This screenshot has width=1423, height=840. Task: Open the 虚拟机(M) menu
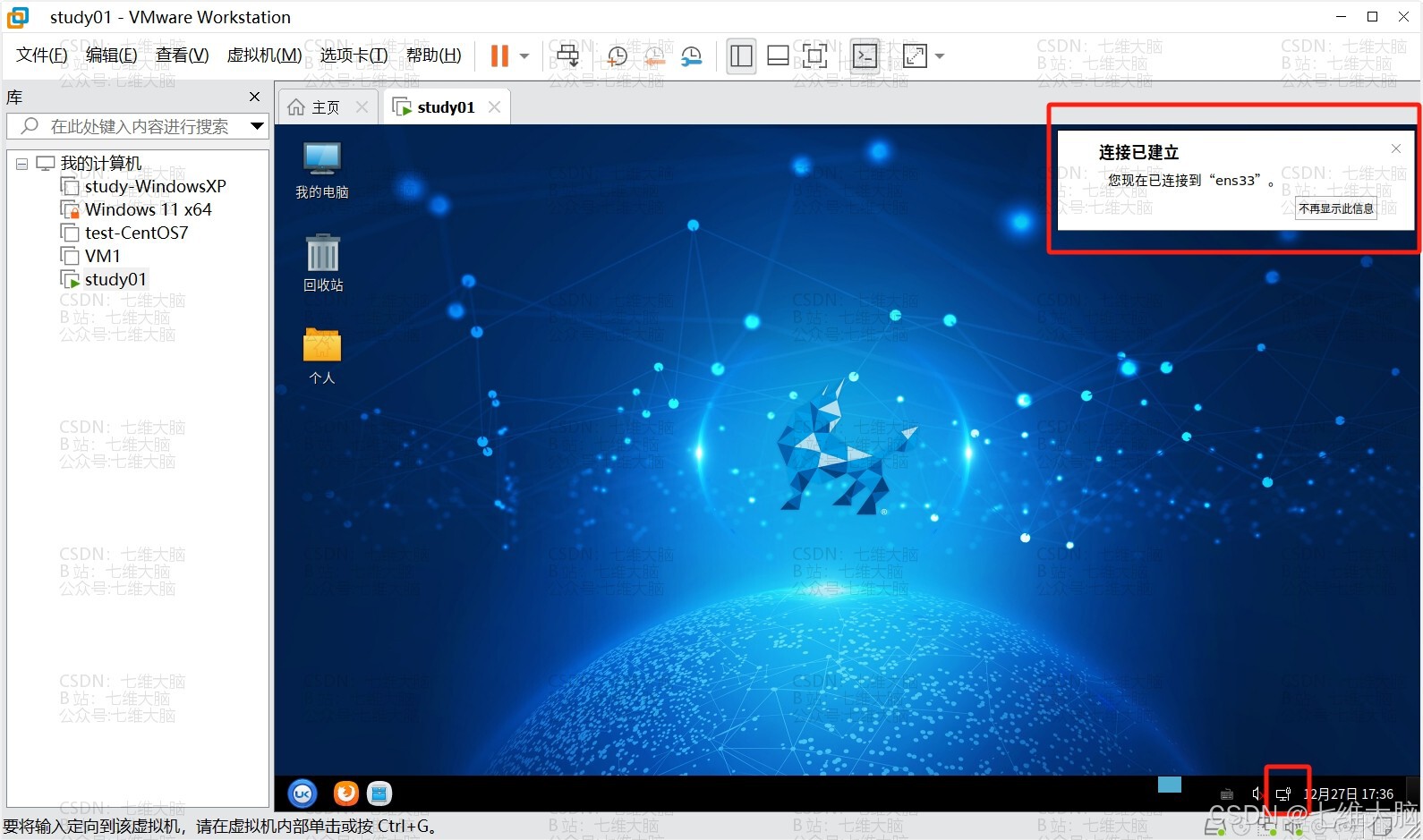(264, 55)
